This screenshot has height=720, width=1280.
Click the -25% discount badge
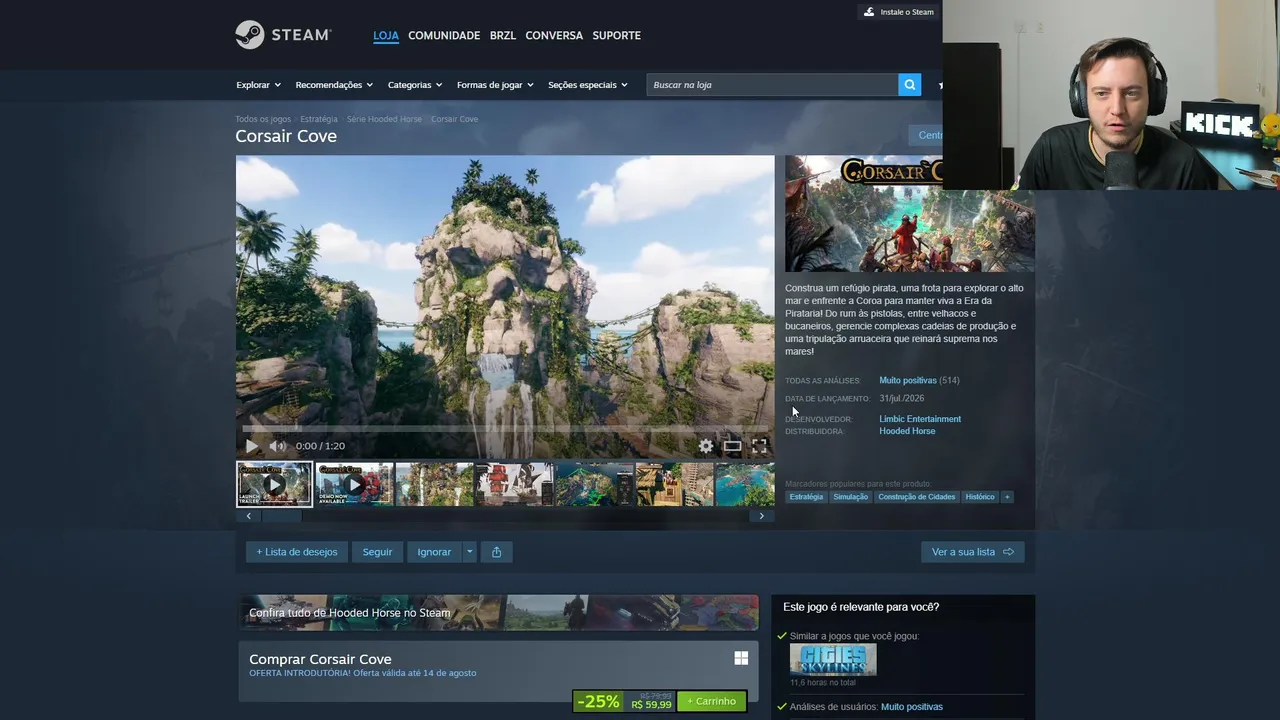coord(598,701)
